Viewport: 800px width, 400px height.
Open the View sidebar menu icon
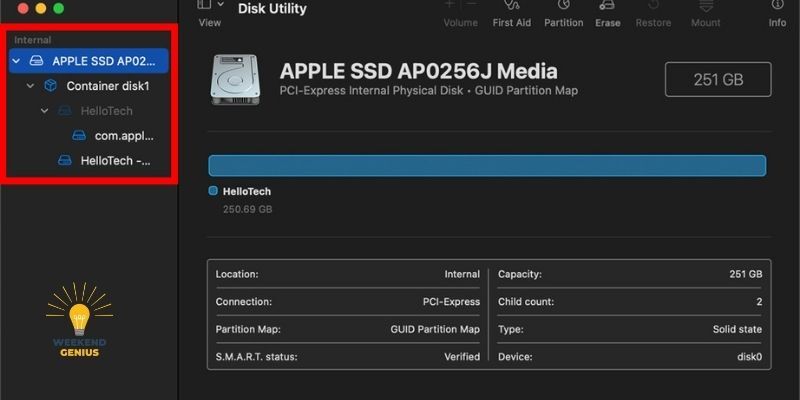(x=204, y=5)
